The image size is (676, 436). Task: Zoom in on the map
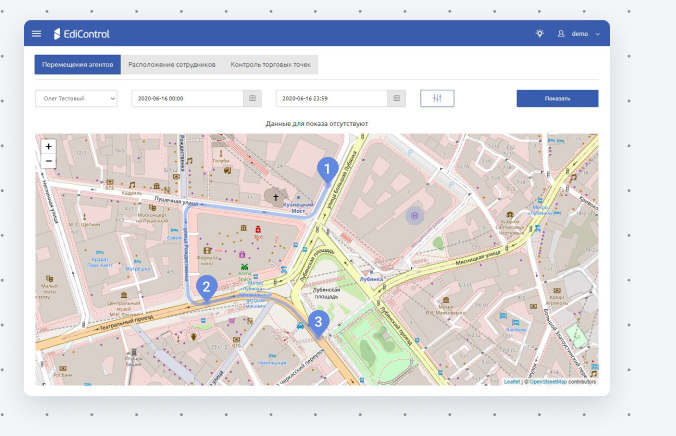[48, 146]
